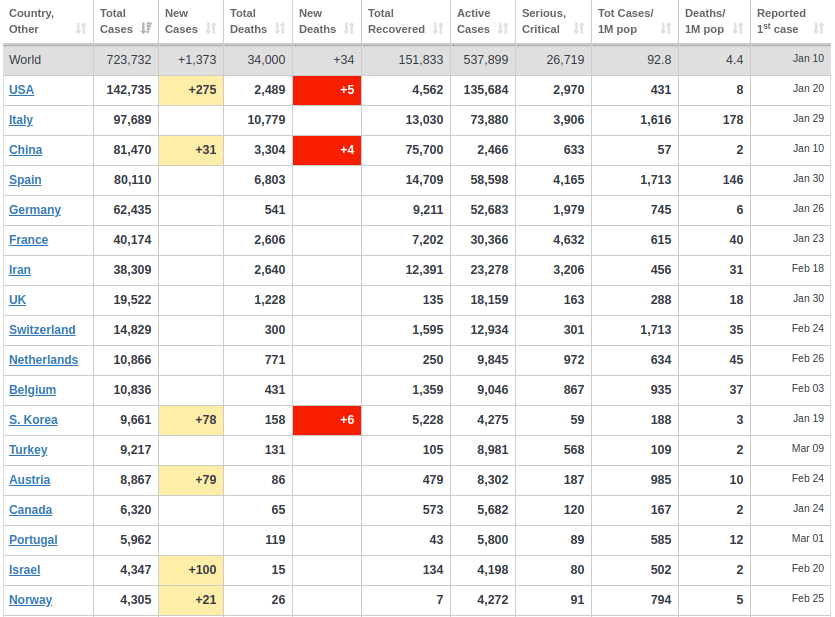This screenshot has height=617, width=835.
Task: Open the Spain country link
Action: point(25,180)
